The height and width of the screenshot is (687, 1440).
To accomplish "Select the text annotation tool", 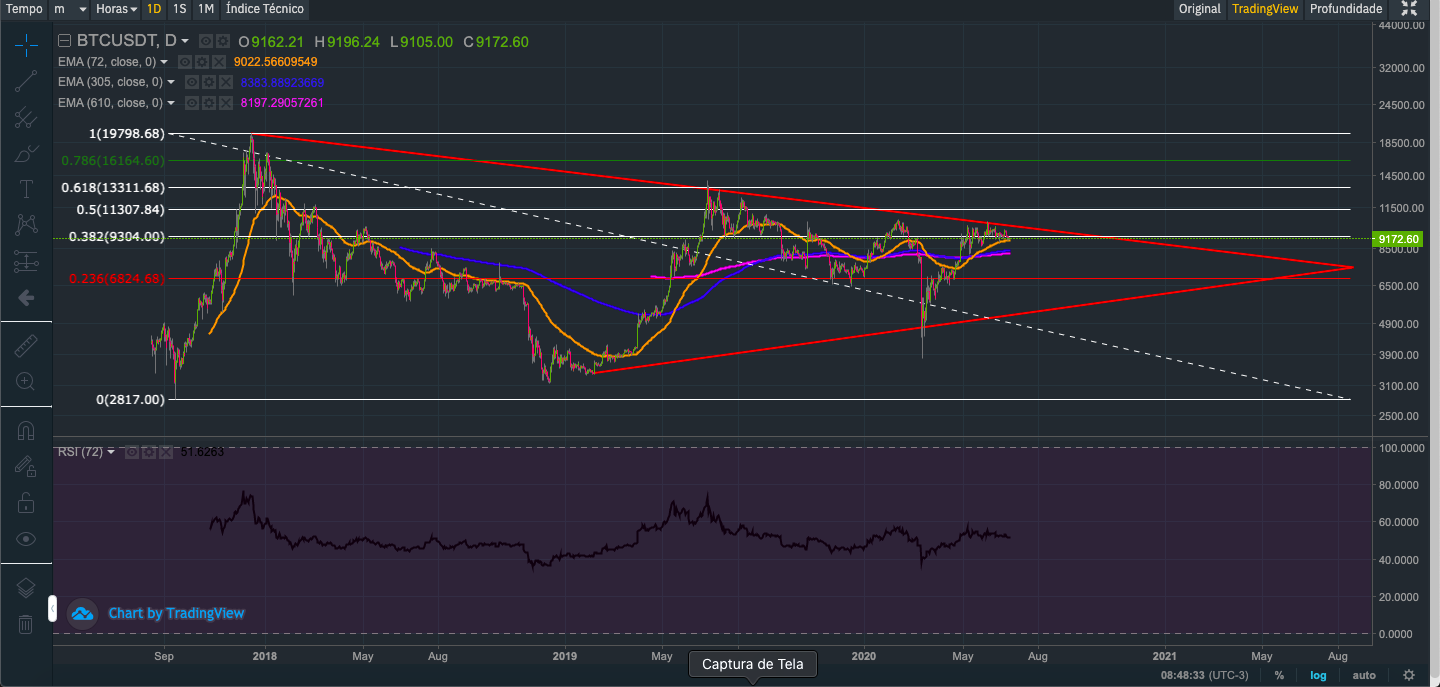I will click(26, 189).
